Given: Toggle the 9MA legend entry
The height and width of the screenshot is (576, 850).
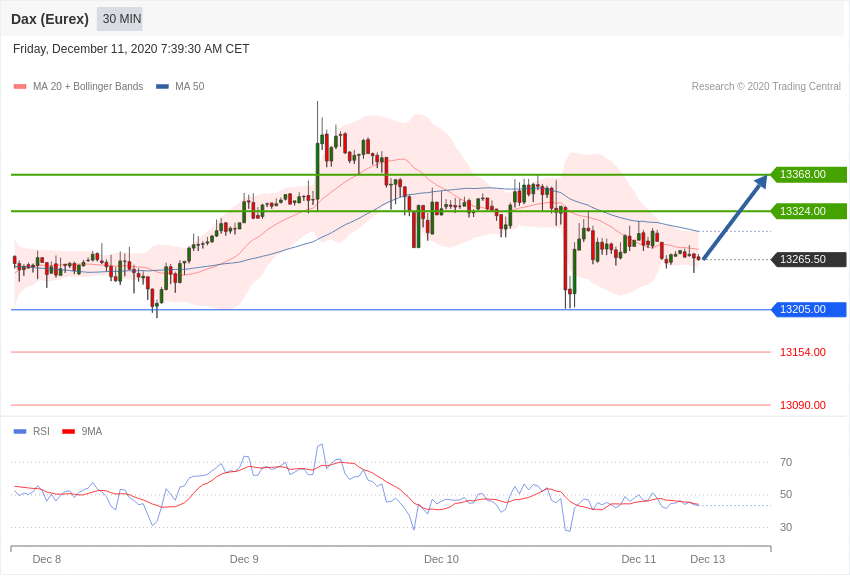Looking at the screenshot, I should pos(82,431).
